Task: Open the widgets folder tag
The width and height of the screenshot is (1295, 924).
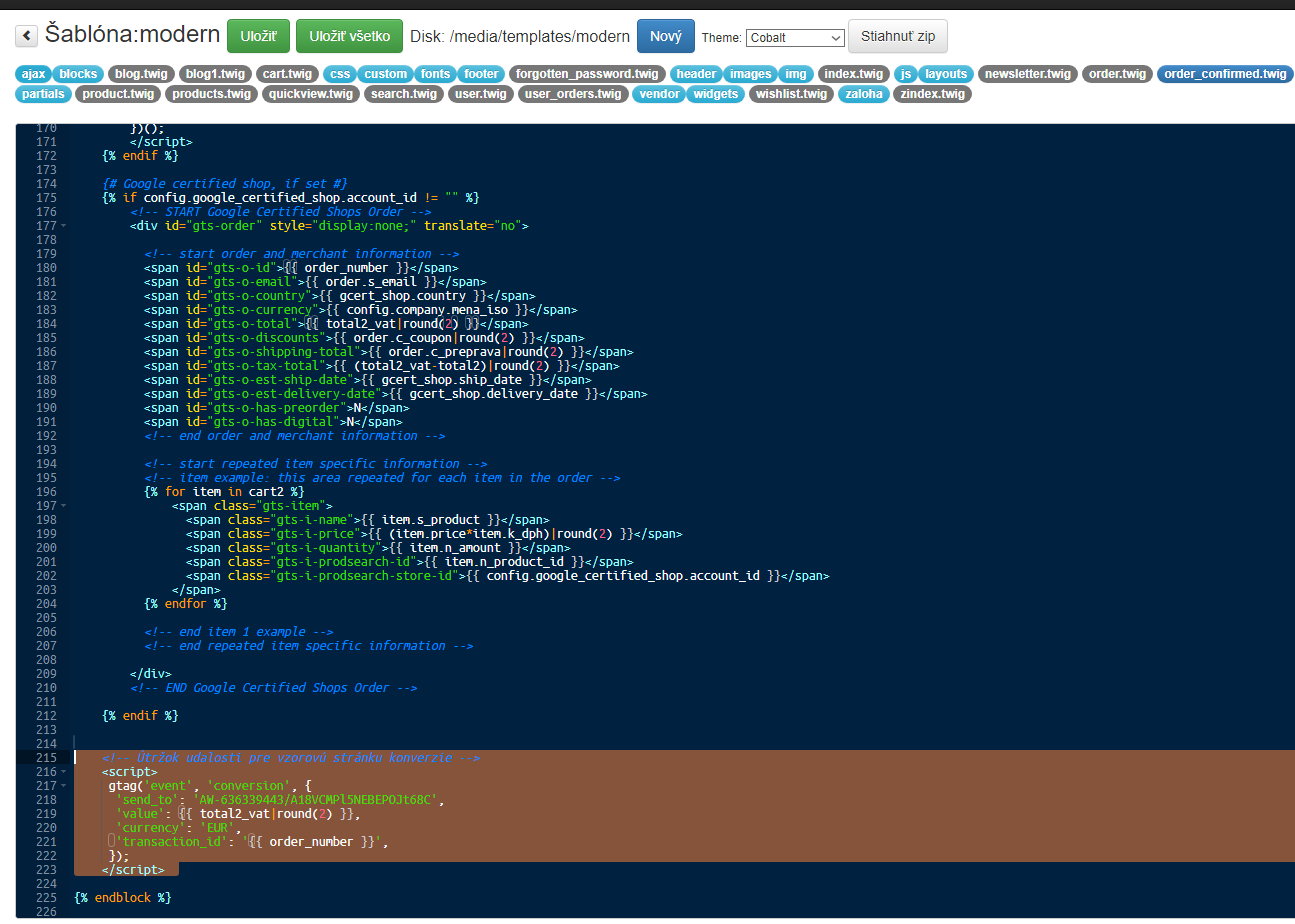Action: pyautogui.click(x=715, y=94)
